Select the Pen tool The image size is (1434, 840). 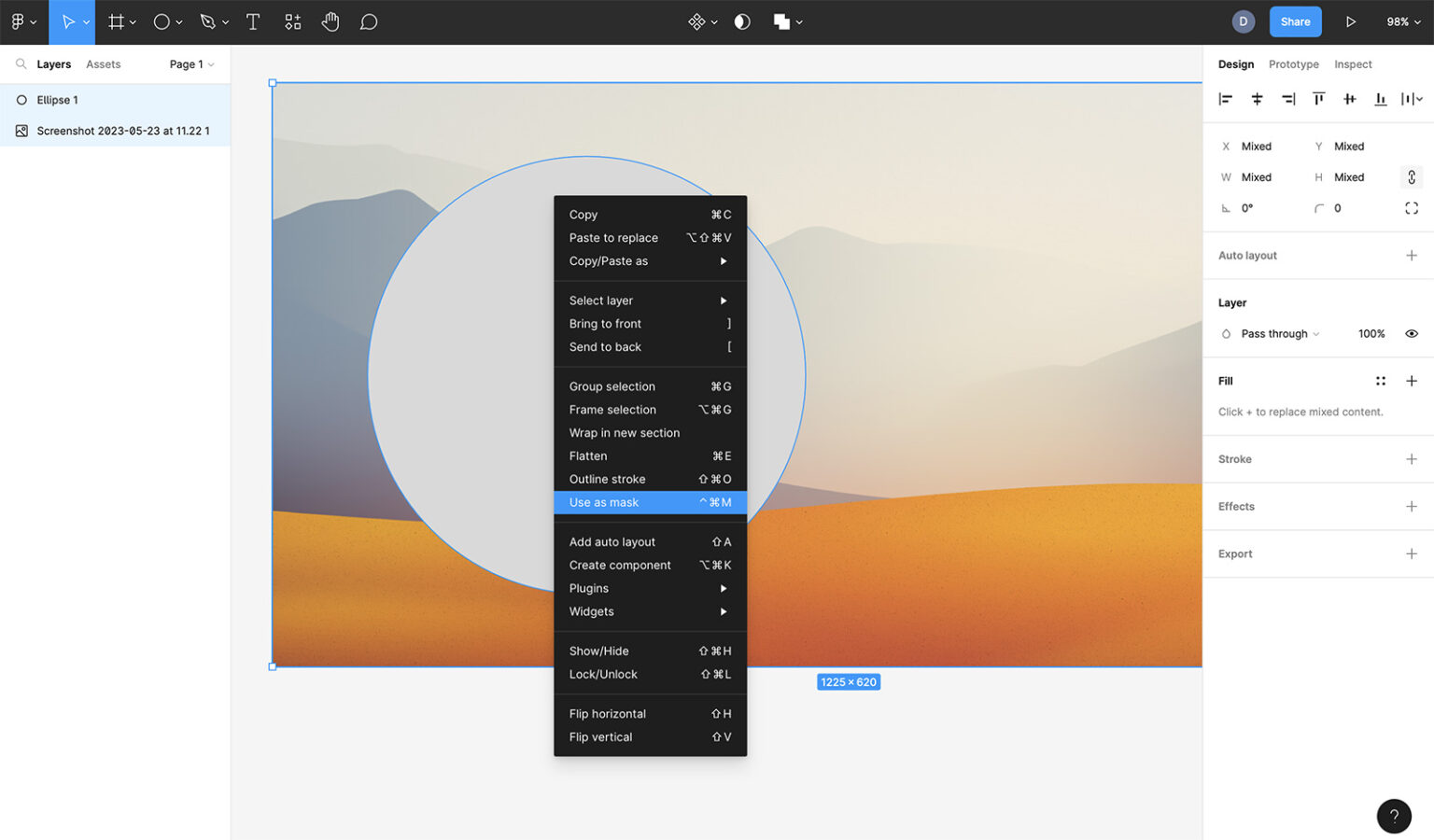pyautogui.click(x=205, y=21)
